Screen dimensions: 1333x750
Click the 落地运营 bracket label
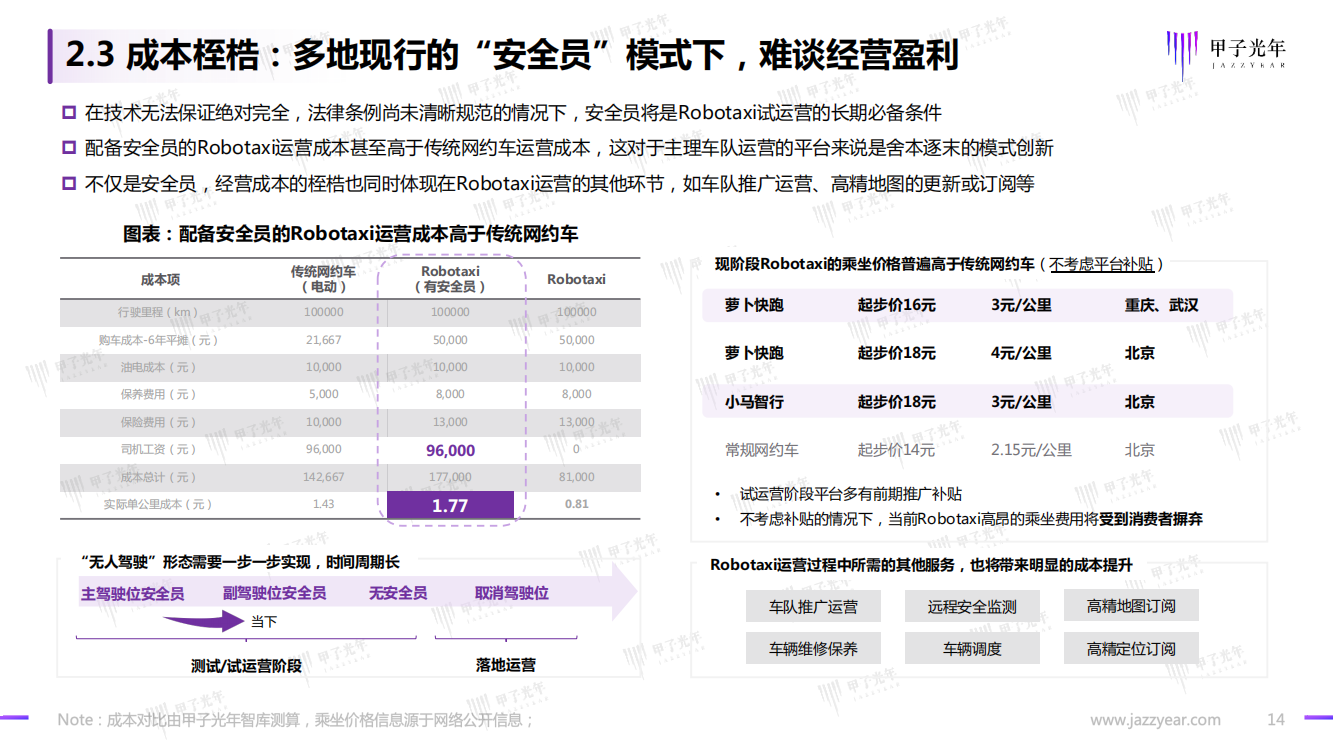pyautogui.click(x=506, y=664)
